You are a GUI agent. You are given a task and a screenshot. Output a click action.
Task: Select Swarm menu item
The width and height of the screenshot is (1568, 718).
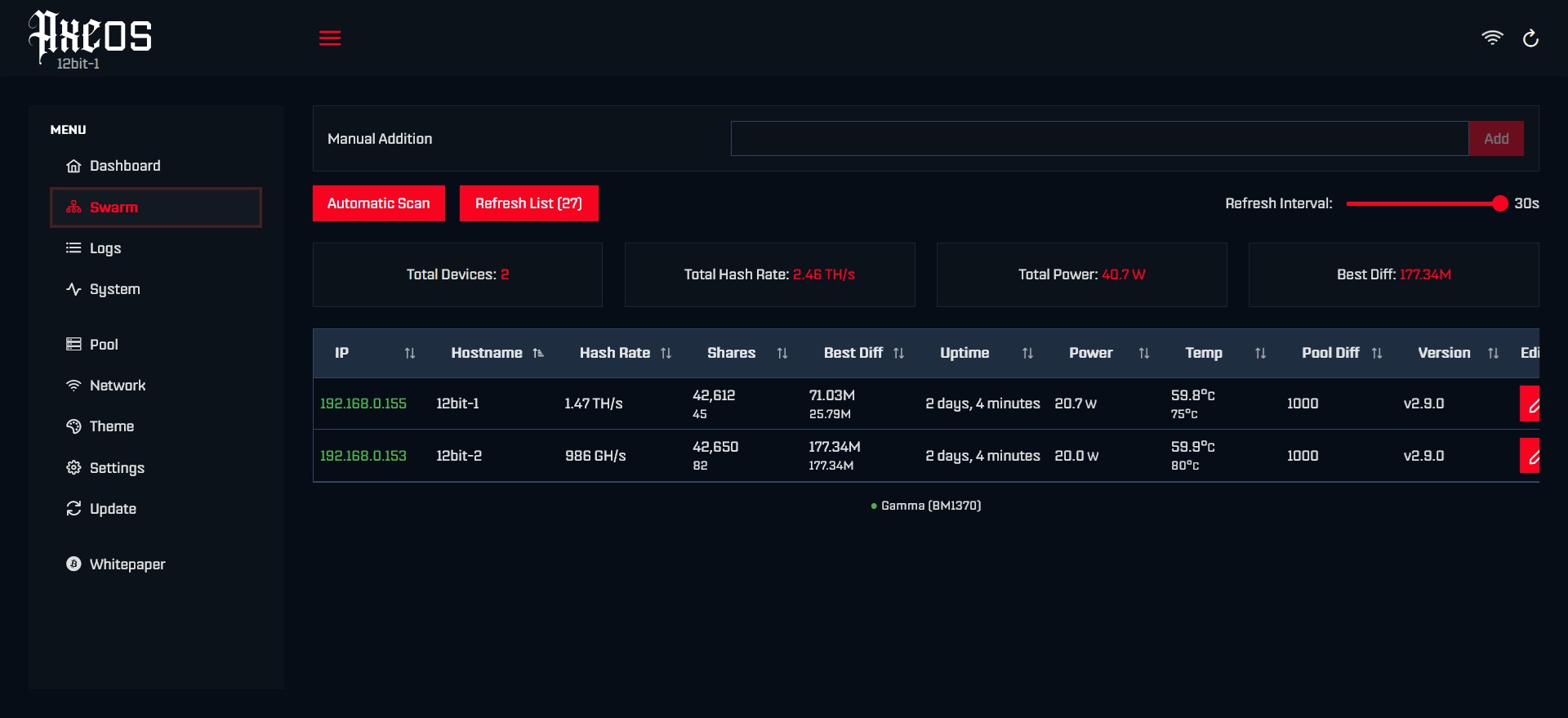click(x=156, y=207)
